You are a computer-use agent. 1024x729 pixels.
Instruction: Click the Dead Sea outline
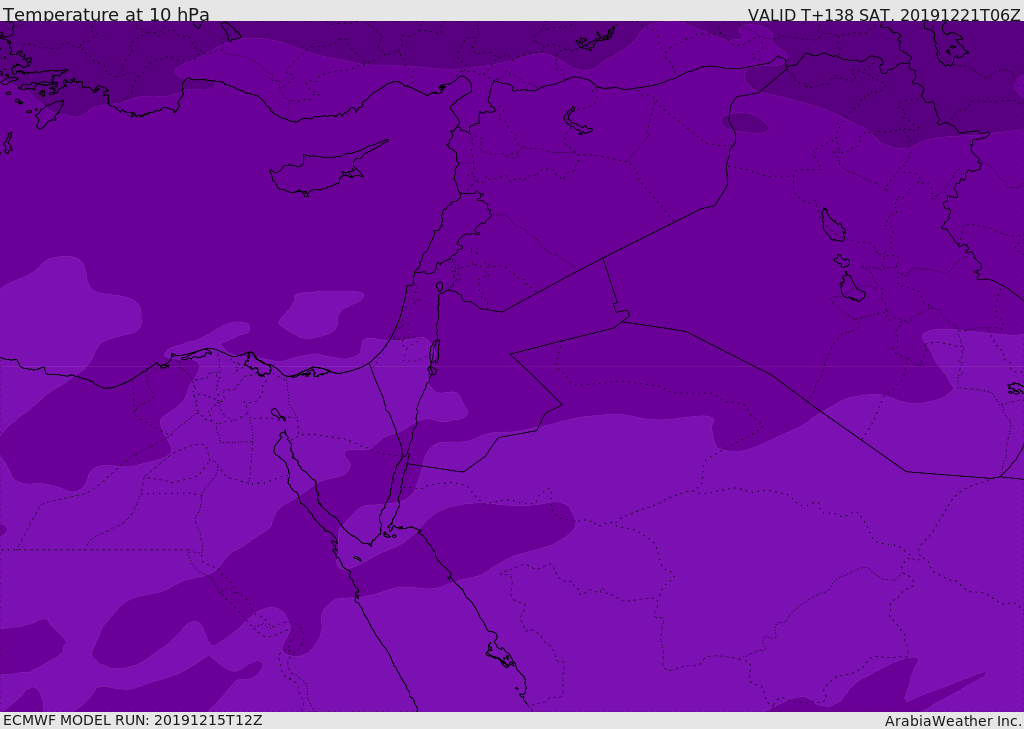click(x=434, y=353)
